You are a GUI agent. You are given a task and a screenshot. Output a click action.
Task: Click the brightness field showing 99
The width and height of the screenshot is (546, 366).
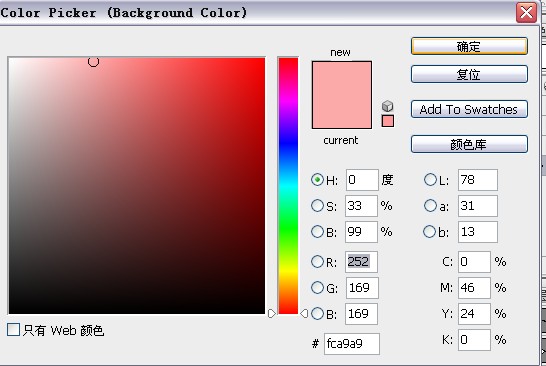[x=361, y=232]
